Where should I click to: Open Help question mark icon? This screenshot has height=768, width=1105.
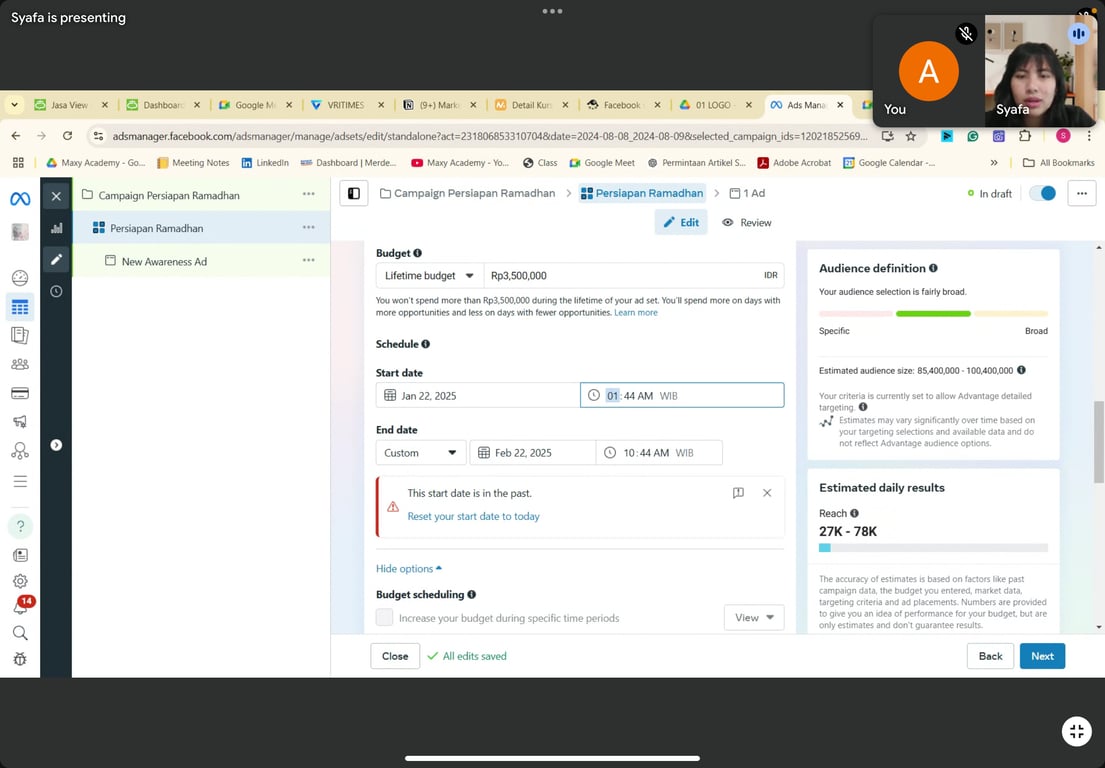pyautogui.click(x=20, y=526)
